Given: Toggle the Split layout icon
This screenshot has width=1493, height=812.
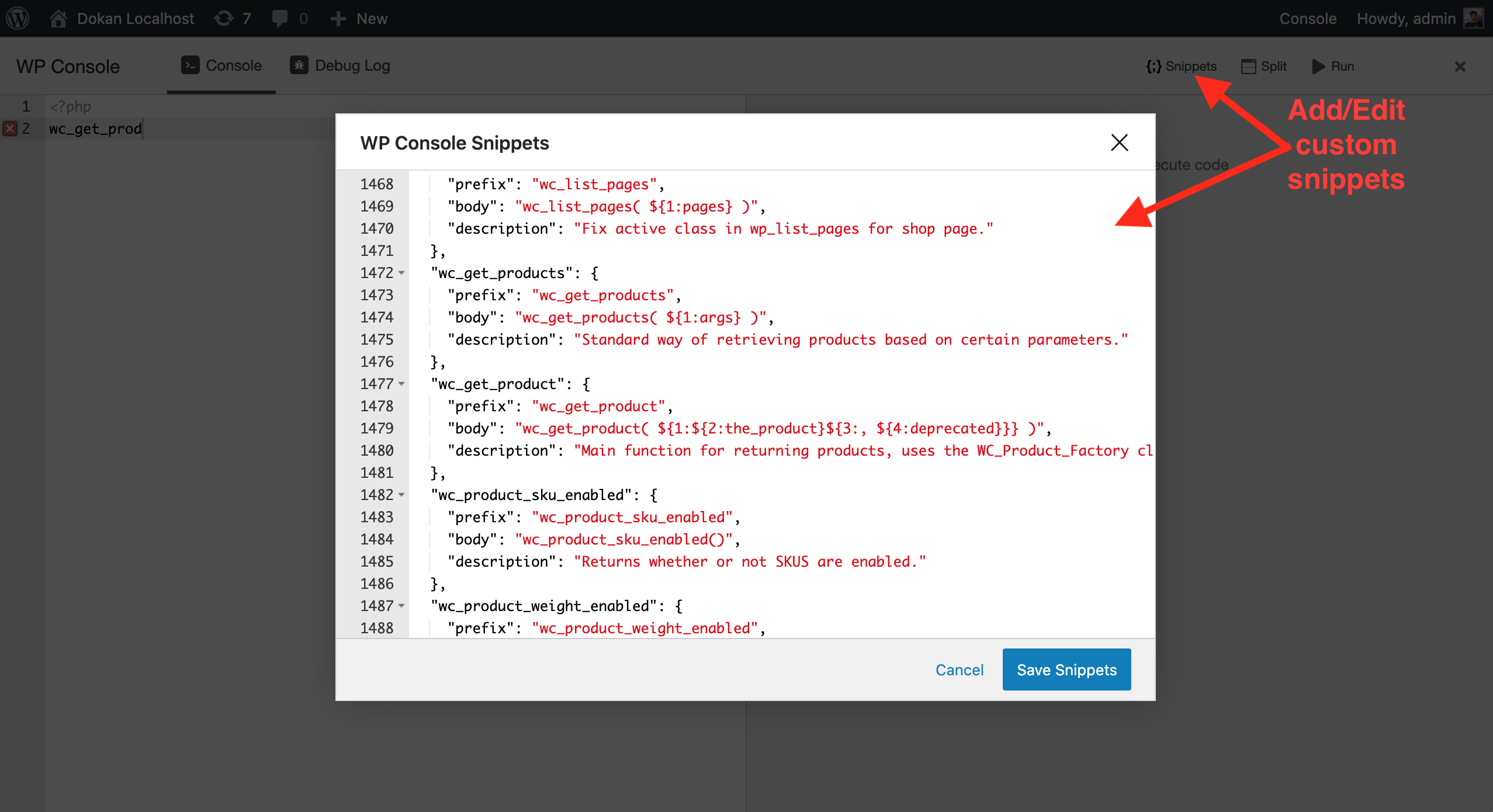Looking at the screenshot, I should [1248, 66].
